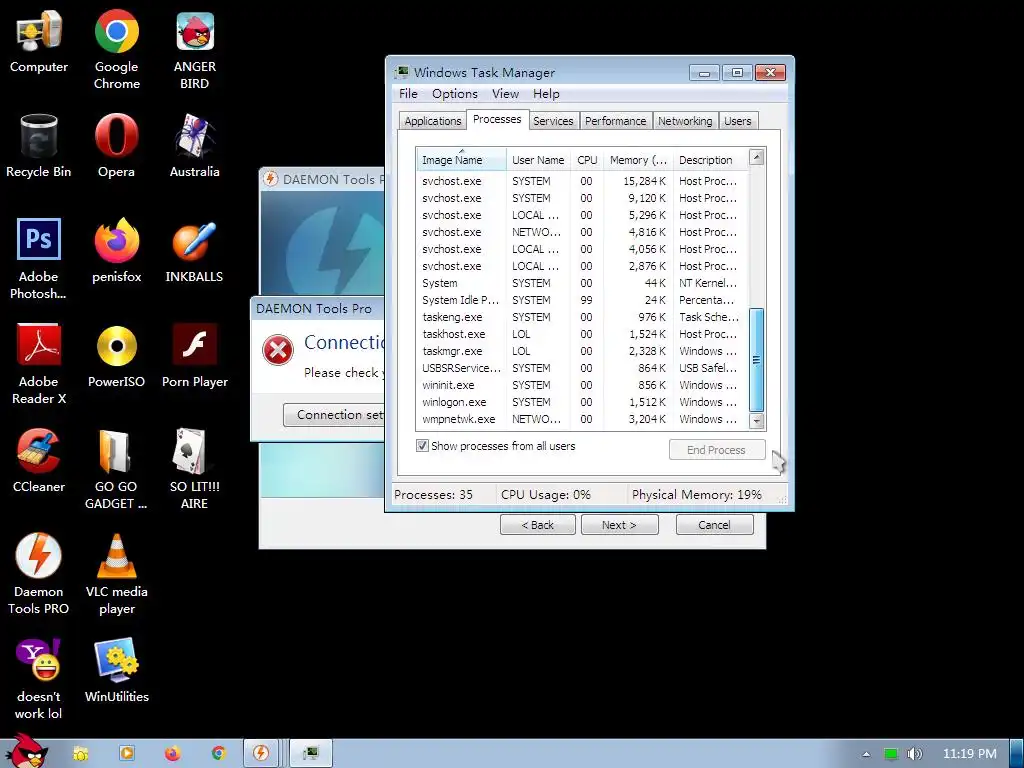Click the penisfox Firefox desktop icon
Screen dimensions: 1024x768
[116, 251]
